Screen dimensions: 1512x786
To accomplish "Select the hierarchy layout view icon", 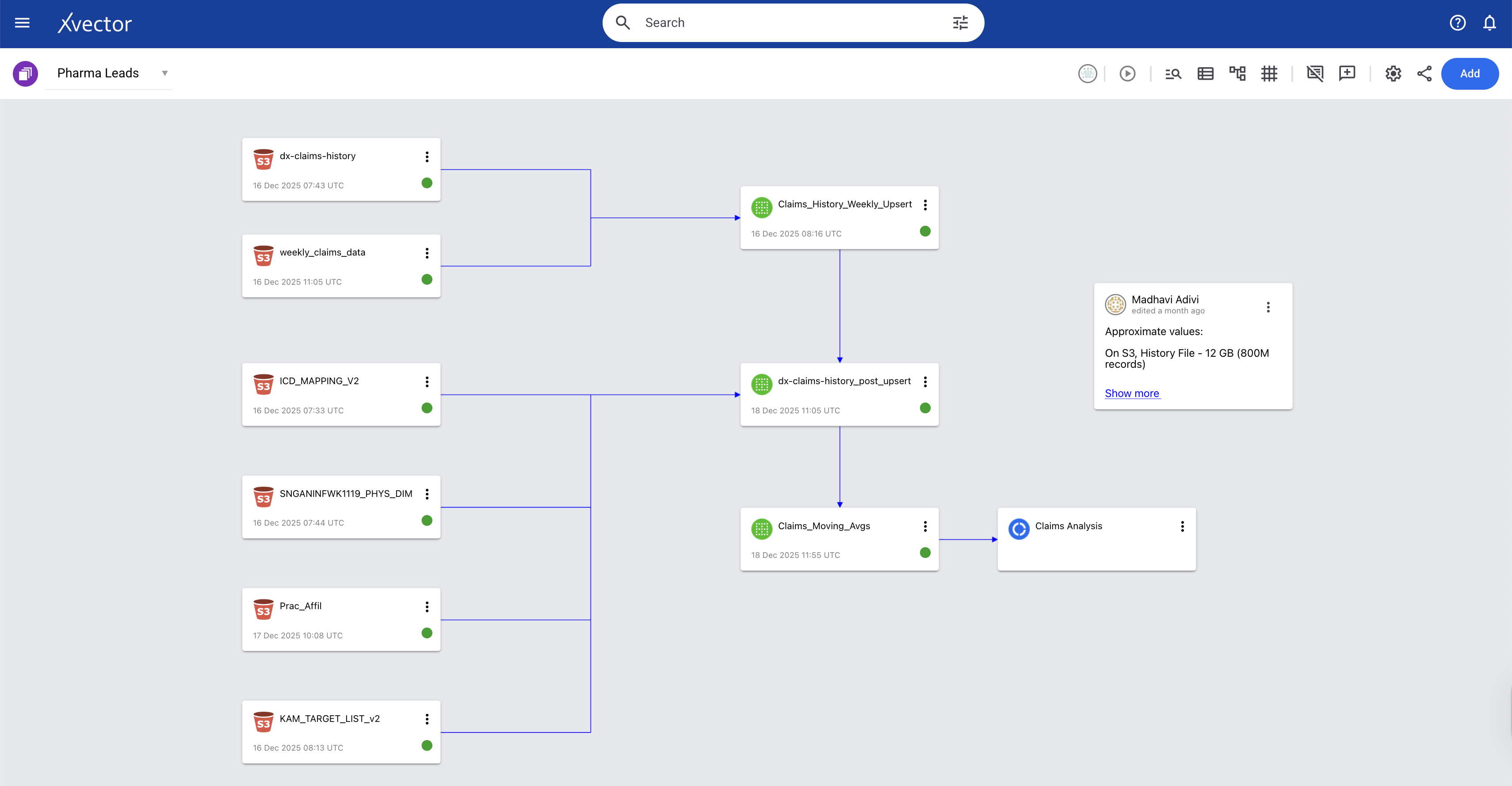I will coord(1237,73).
